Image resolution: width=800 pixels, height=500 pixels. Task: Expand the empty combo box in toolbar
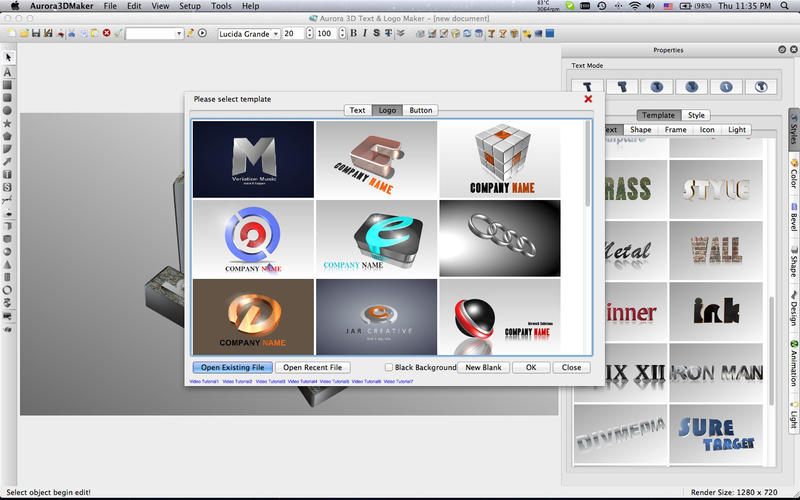[x=179, y=33]
